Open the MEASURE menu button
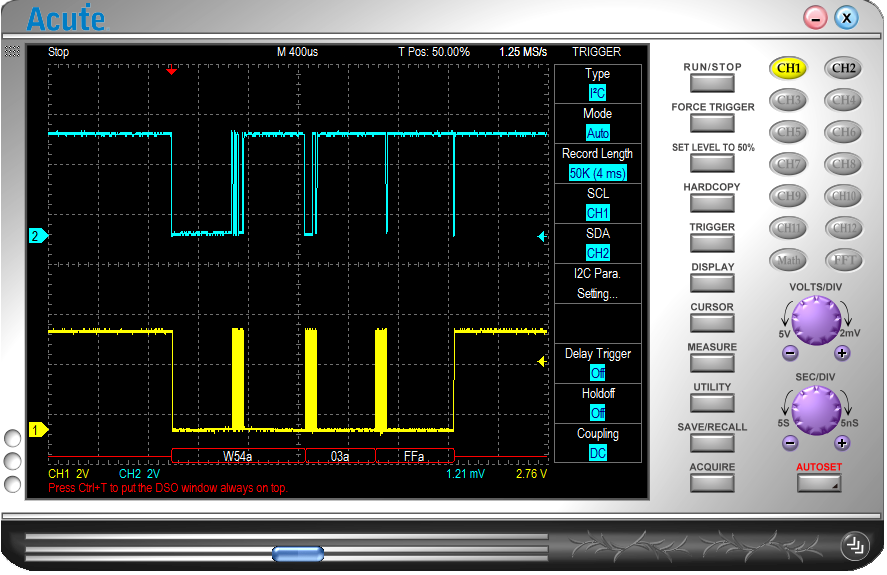 point(712,363)
